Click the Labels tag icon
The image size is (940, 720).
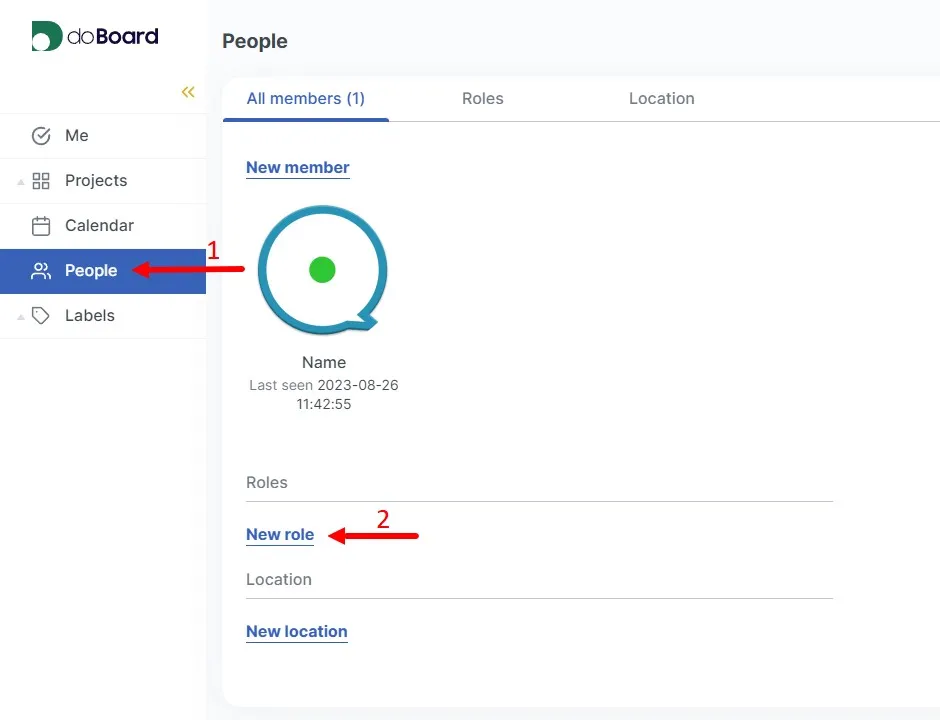coord(41,316)
